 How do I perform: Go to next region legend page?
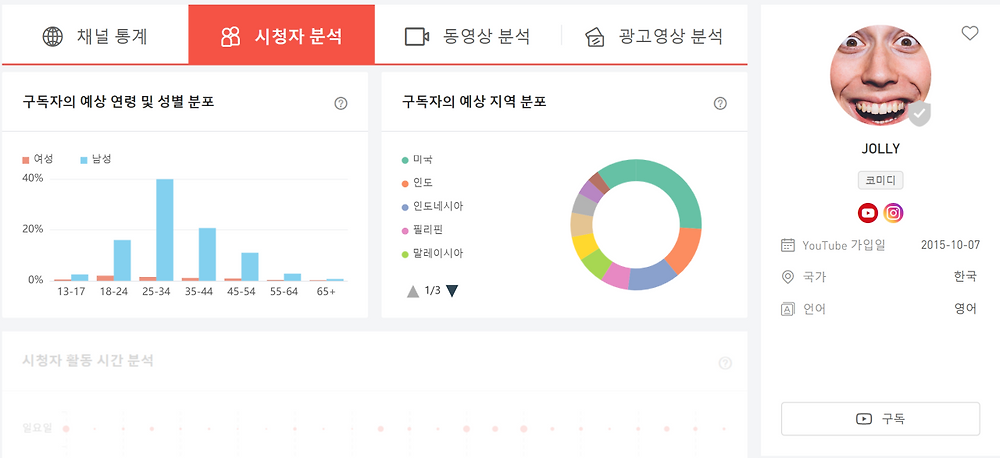(x=452, y=291)
